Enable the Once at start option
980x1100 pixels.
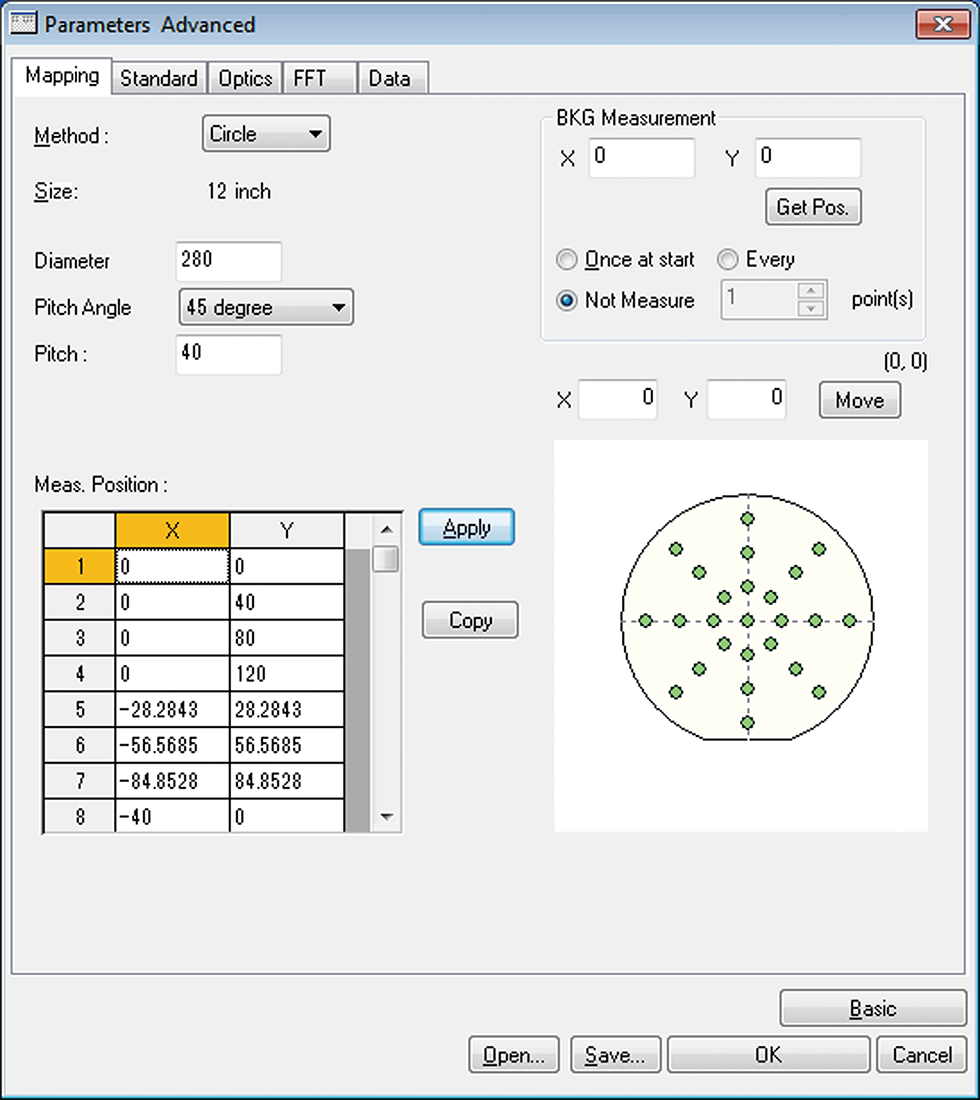click(x=567, y=259)
